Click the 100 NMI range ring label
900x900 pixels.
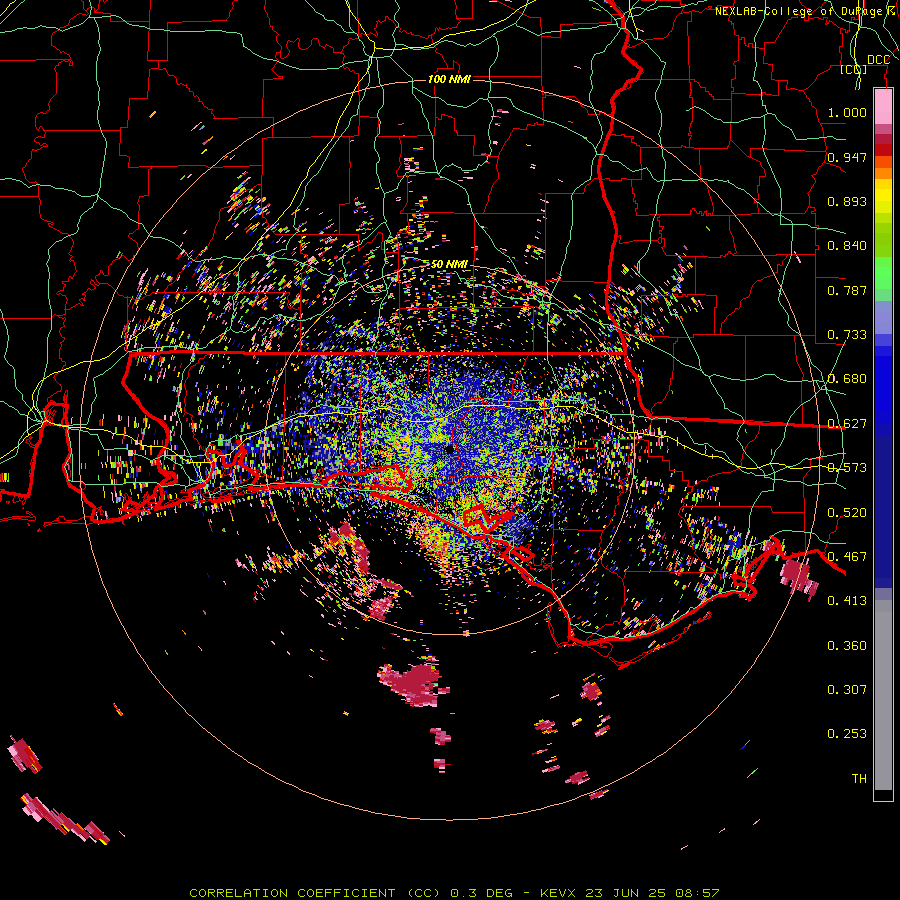tap(449, 79)
